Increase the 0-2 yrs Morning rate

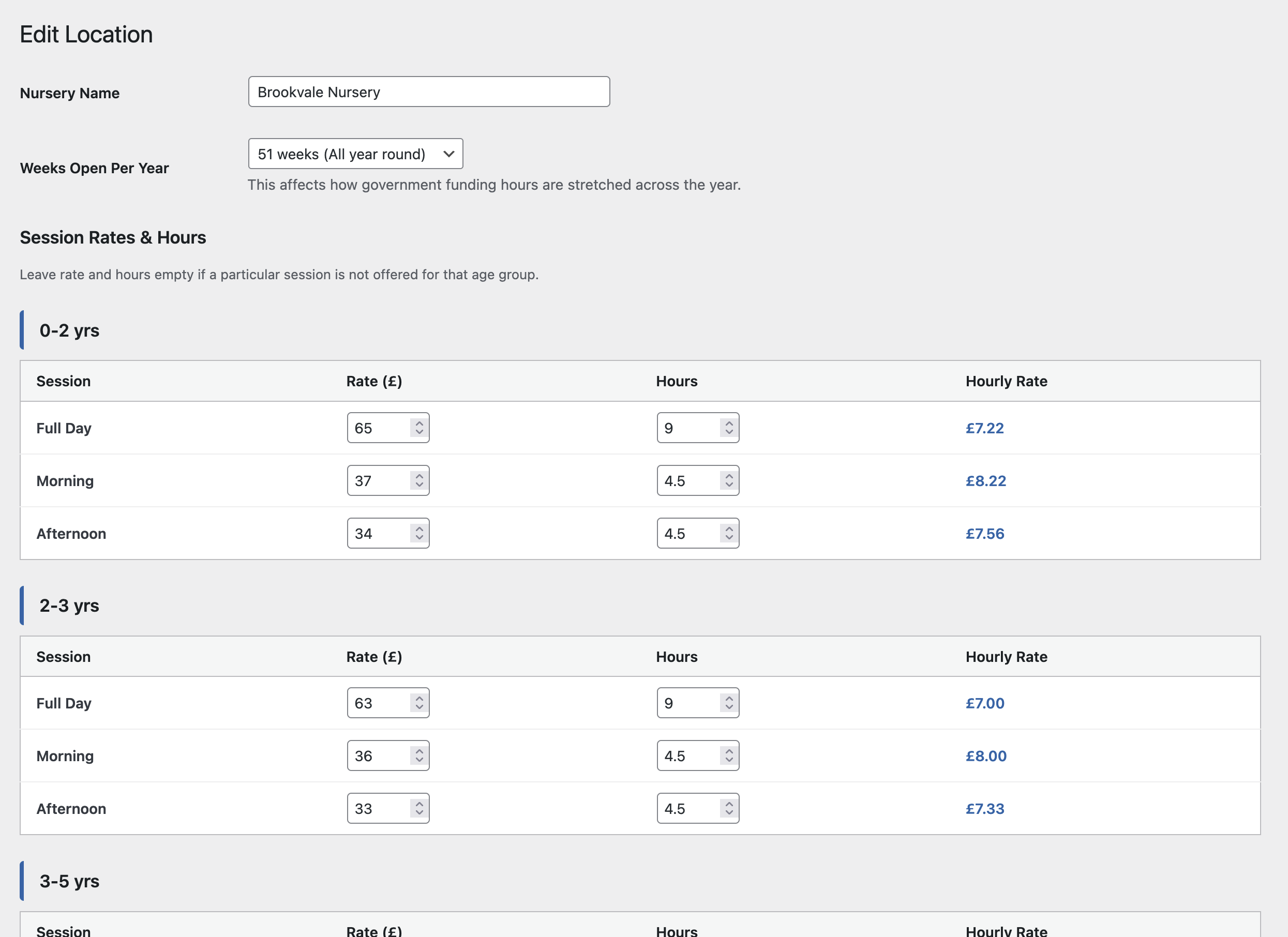pos(419,476)
